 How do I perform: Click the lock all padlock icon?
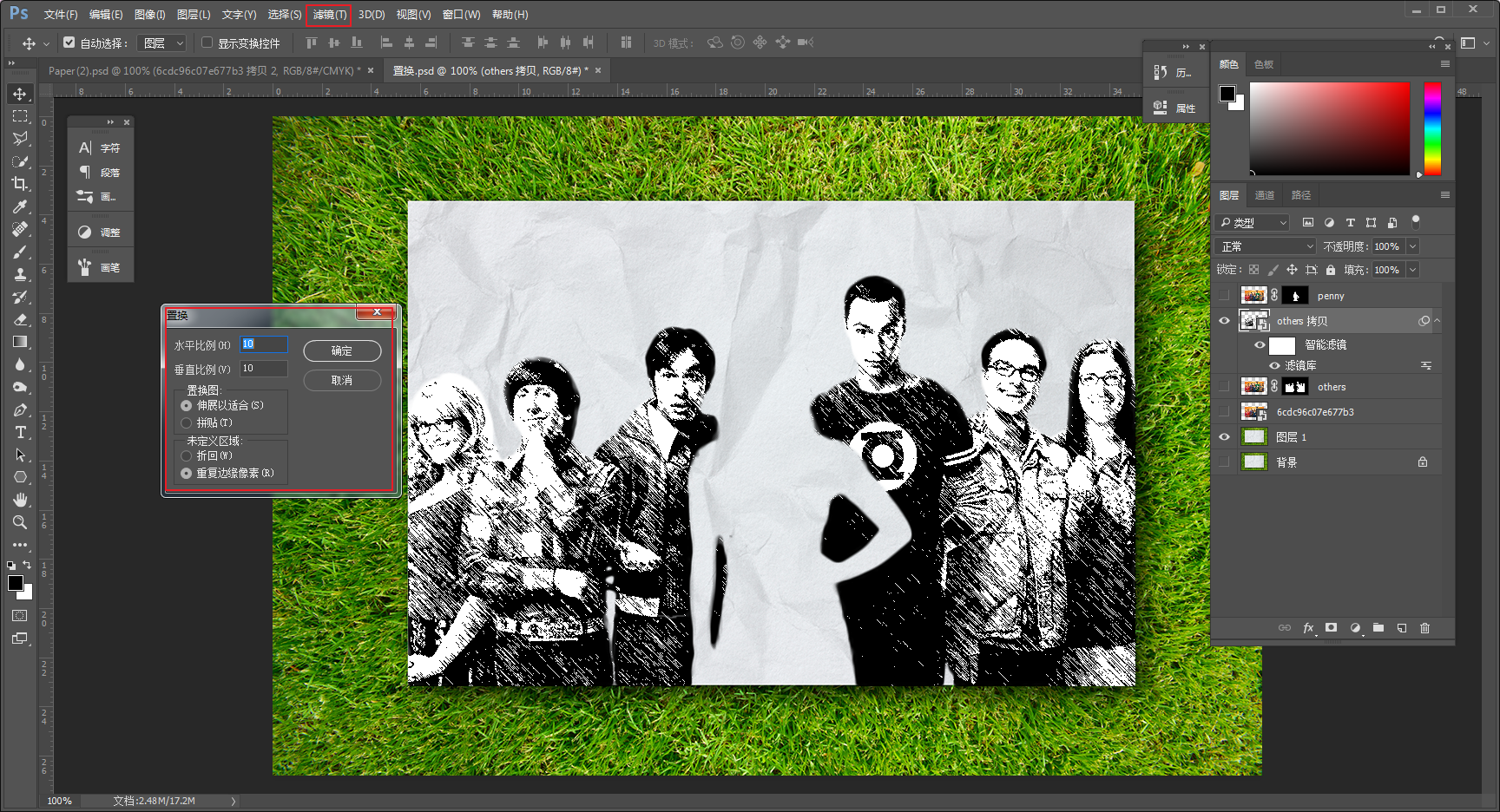tap(1331, 270)
